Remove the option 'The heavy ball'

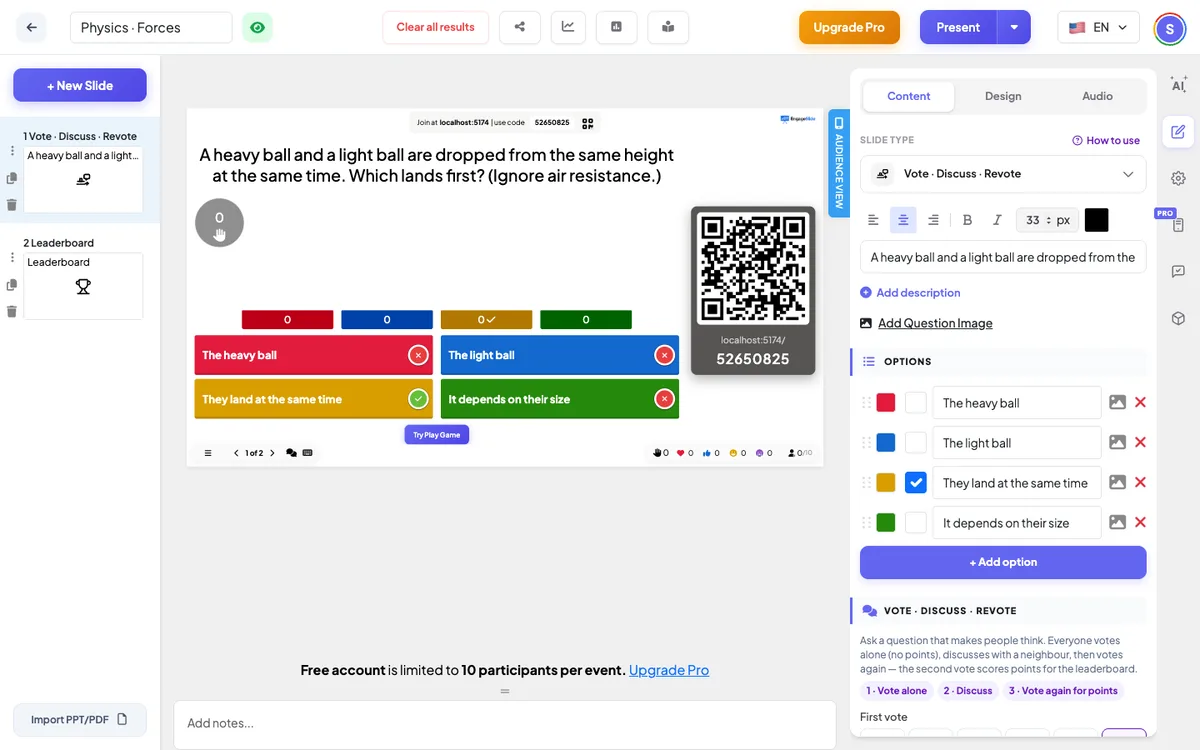(1140, 402)
